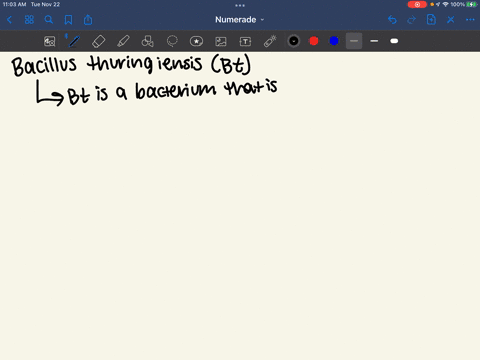Undo the last stroke
Screen dimensions: 480x360
[392, 20]
